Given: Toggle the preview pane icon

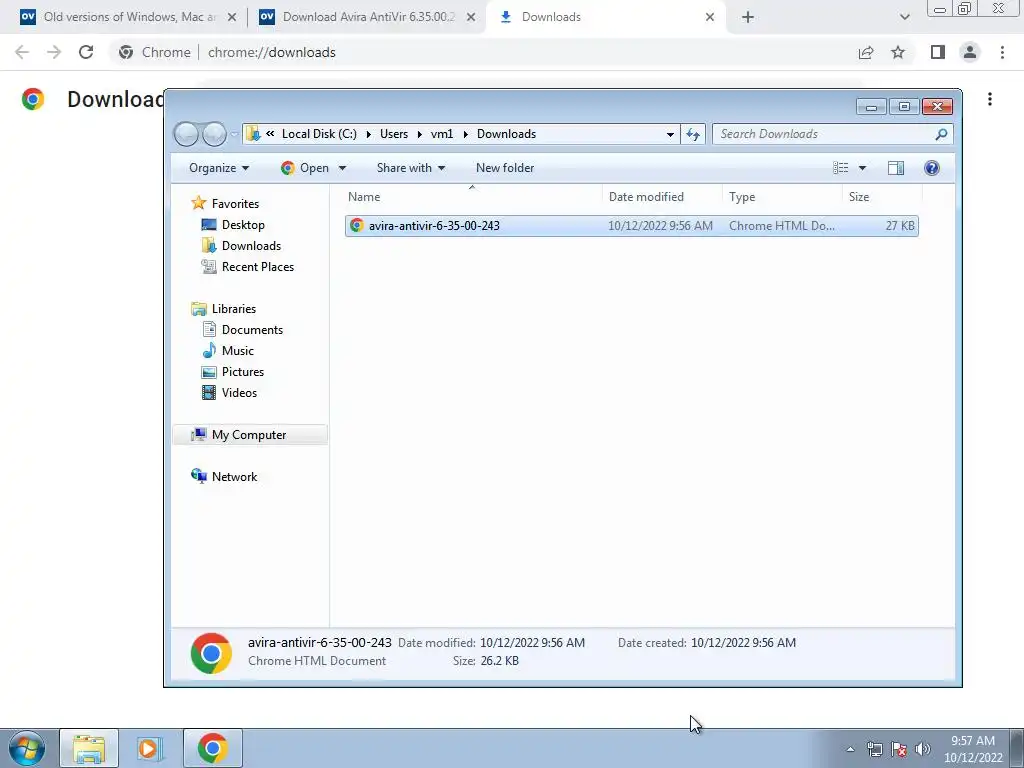Looking at the screenshot, I should (x=896, y=168).
